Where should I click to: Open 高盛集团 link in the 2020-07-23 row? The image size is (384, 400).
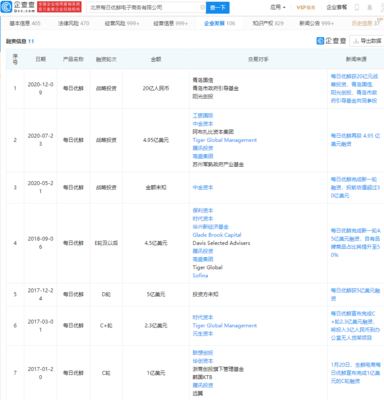[x=203, y=156]
